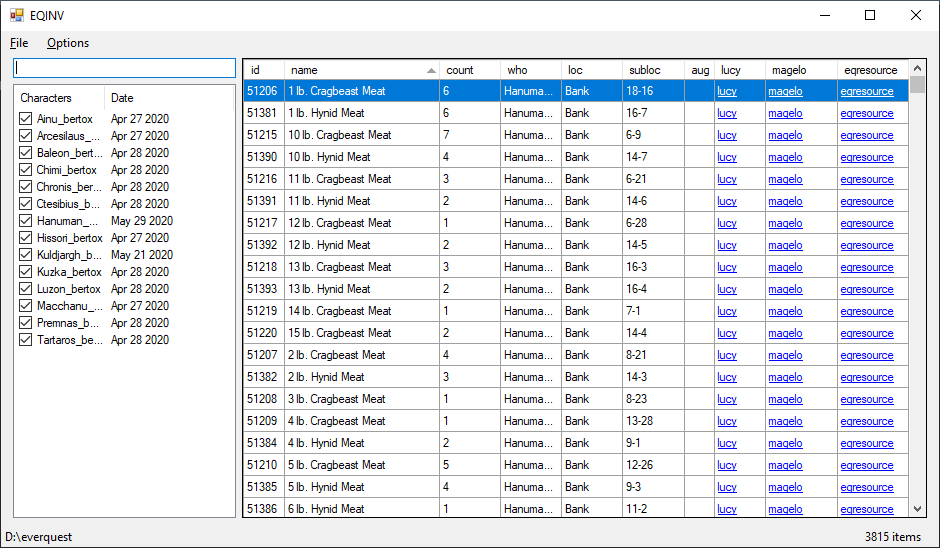Click the search filter text box
The height and width of the screenshot is (548, 940).
click(x=124, y=68)
